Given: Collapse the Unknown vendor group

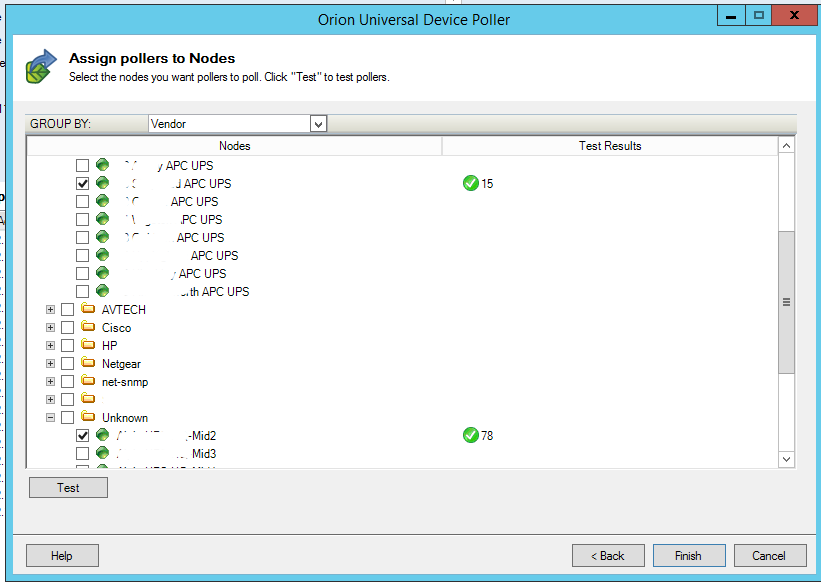Looking at the screenshot, I should [50, 417].
